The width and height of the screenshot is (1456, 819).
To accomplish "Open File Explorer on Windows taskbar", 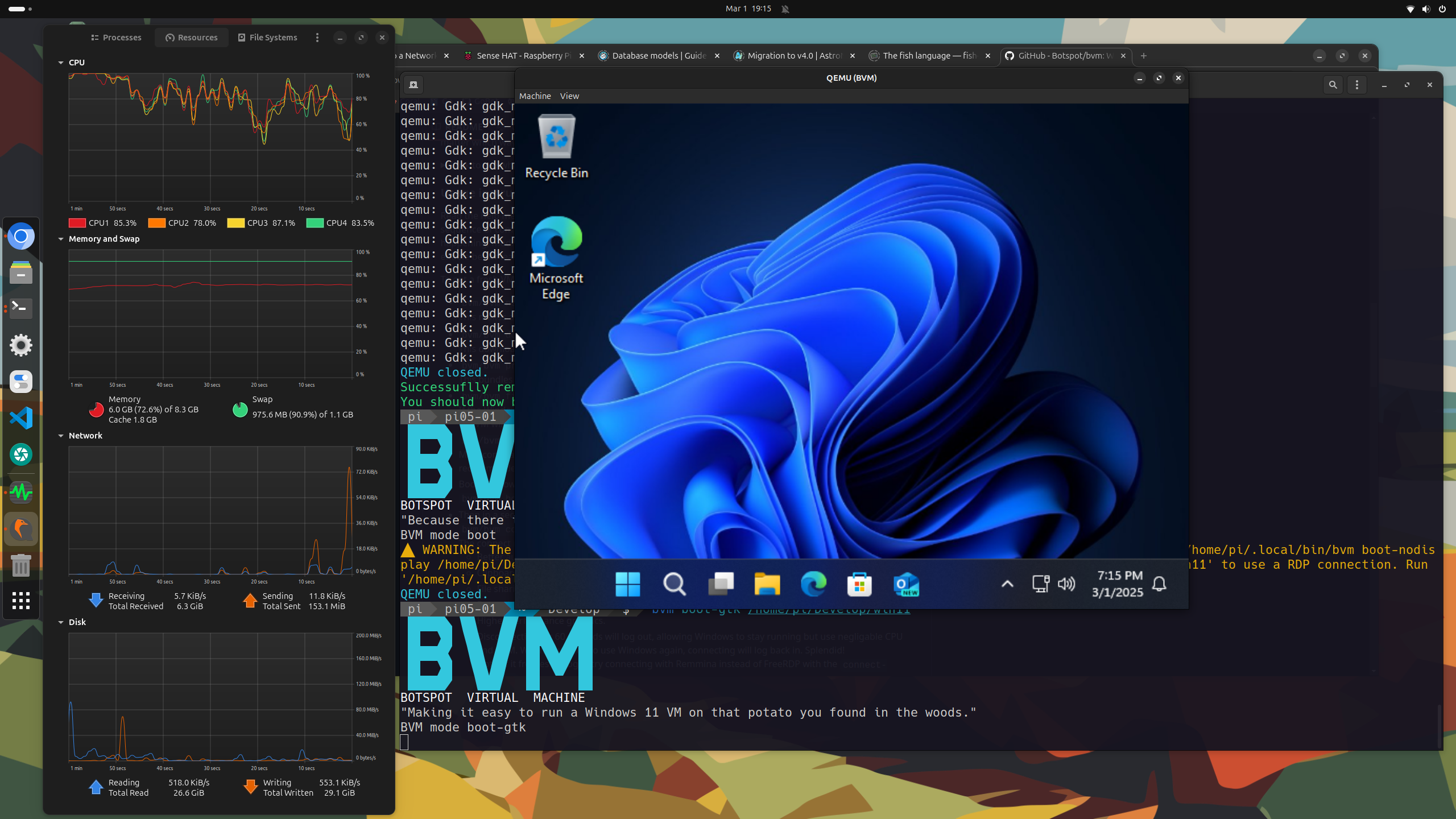I will pyautogui.click(x=767, y=584).
